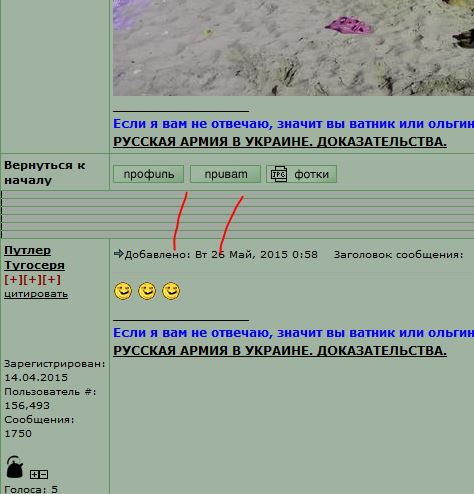
Task: Click the цитировать link
Action: [36, 294]
